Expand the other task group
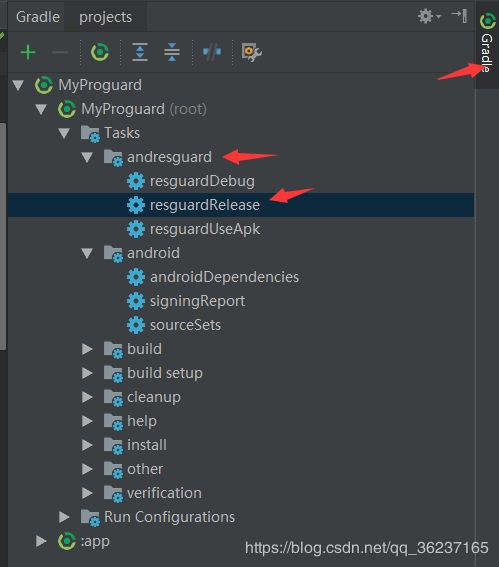The height and width of the screenshot is (567, 499). pyautogui.click(x=87, y=469)
